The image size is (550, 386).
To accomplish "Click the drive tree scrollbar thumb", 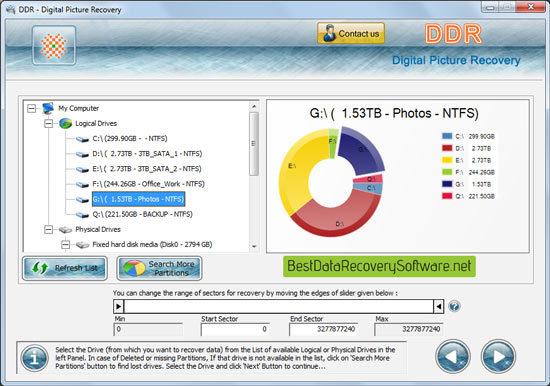I will pyautogui.click(x=254, y=144).
